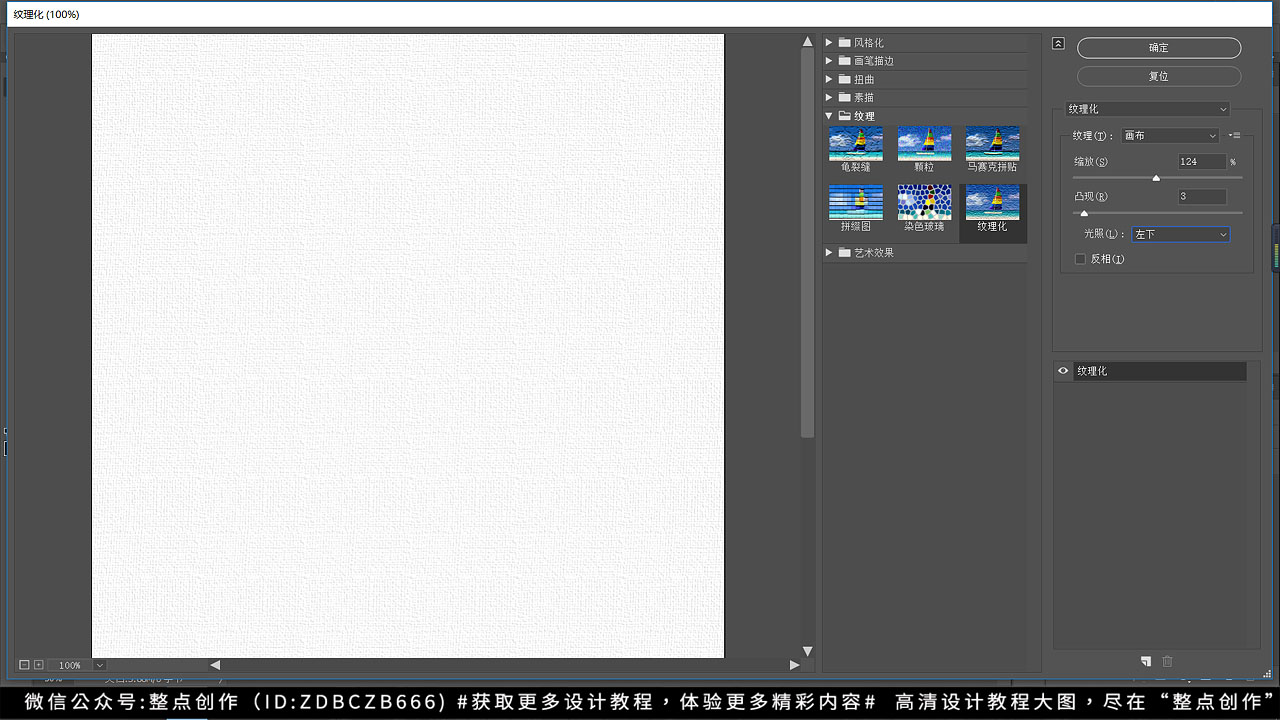Select the 染色玻璃 filter thumbnail

click(924, 203)
